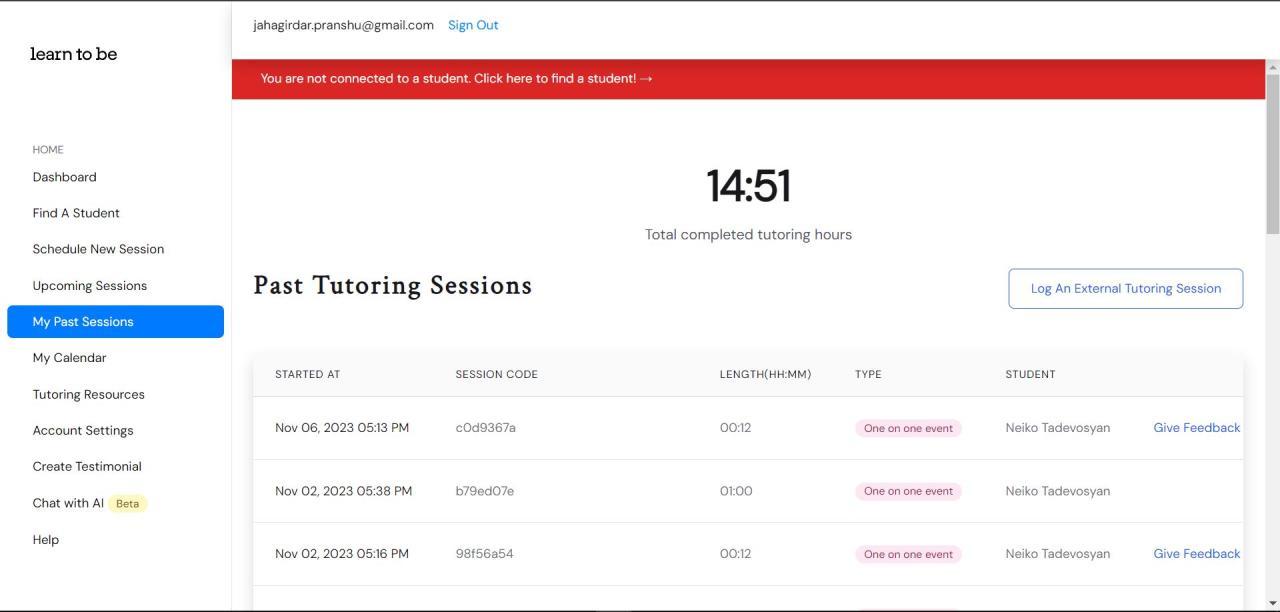The width and height of the screenshot is (1280, 612).
Task: Click the Past Tutoring Sessions heading
Action: [x=393, y=285]
